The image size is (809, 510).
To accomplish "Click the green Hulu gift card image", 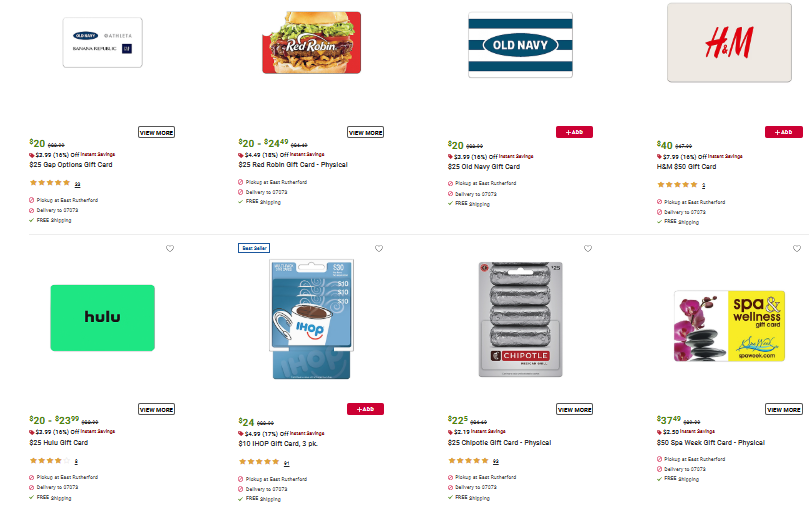I will (103, 317).
